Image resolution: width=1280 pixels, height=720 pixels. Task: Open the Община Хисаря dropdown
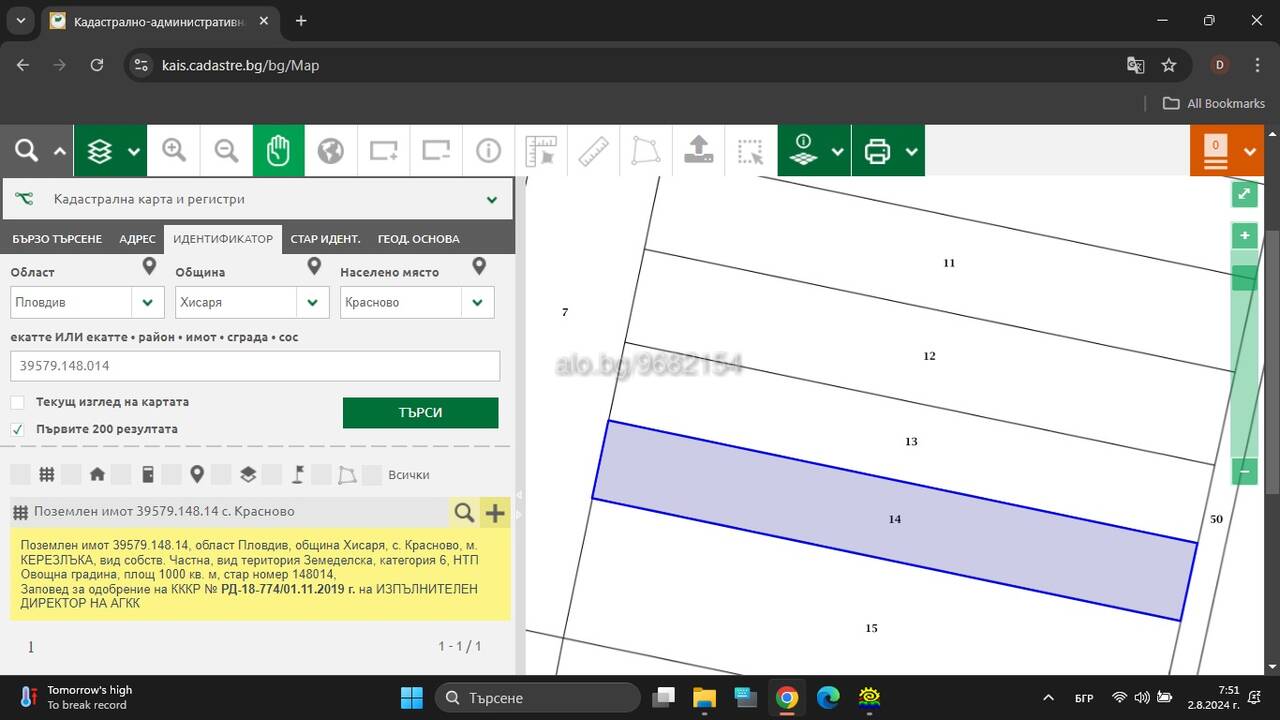252,302
